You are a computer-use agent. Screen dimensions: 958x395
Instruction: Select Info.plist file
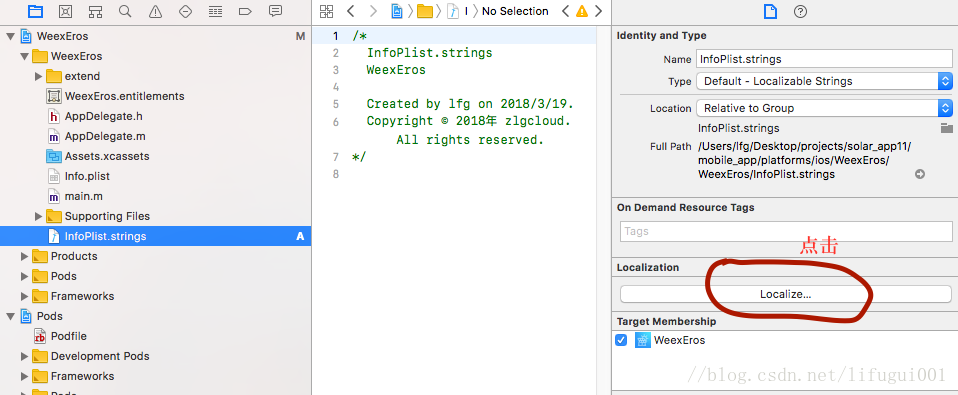click(x=155, y=176)
